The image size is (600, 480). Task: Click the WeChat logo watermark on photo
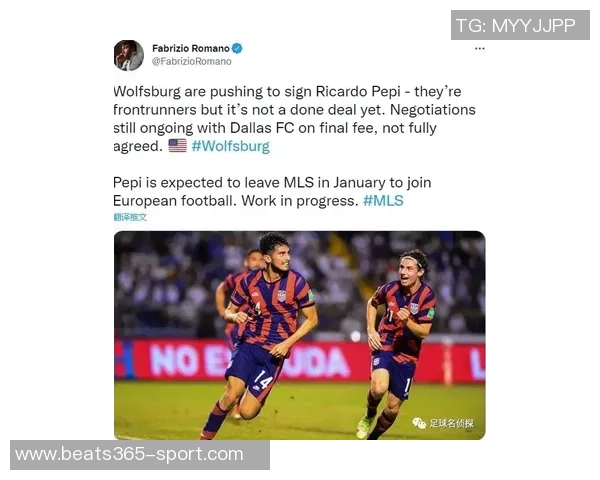(x=419, y=423)
